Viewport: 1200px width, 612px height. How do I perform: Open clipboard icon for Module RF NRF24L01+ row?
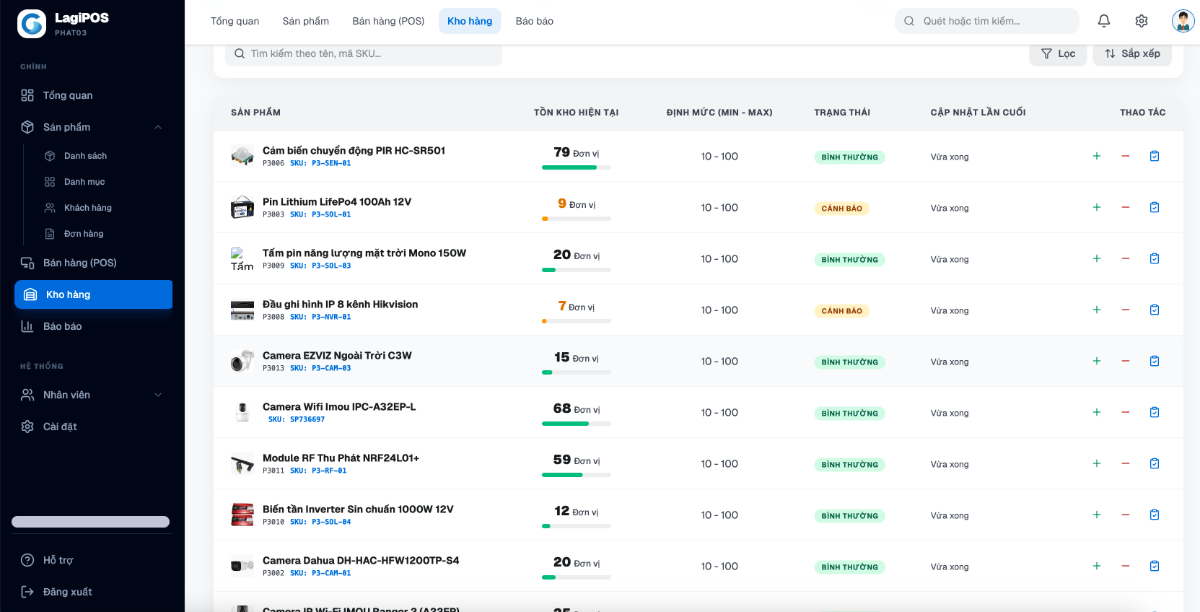tap(1154, 463)
